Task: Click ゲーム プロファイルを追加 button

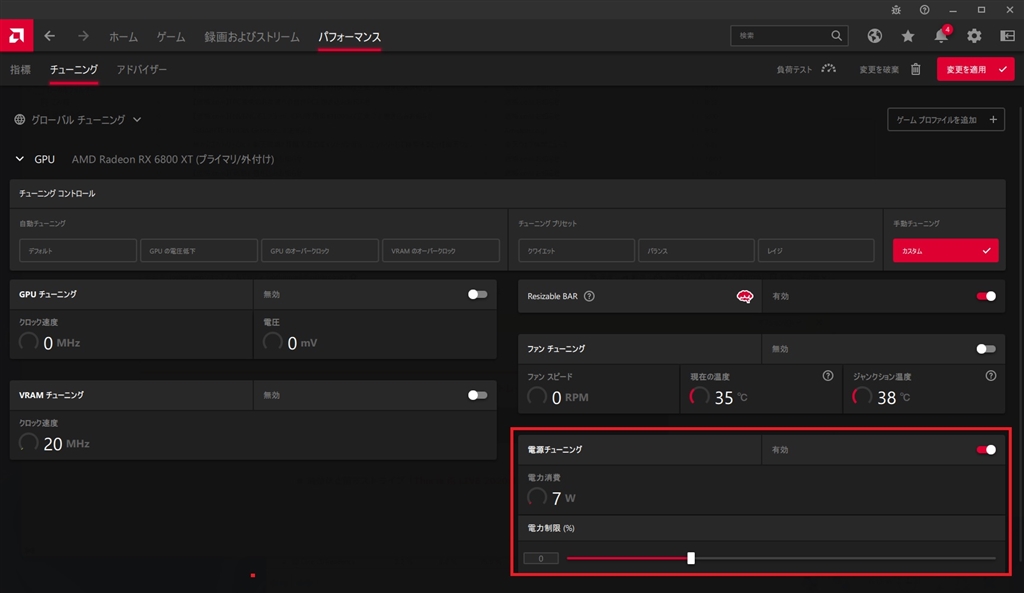Action: click(x=946, y=120)
